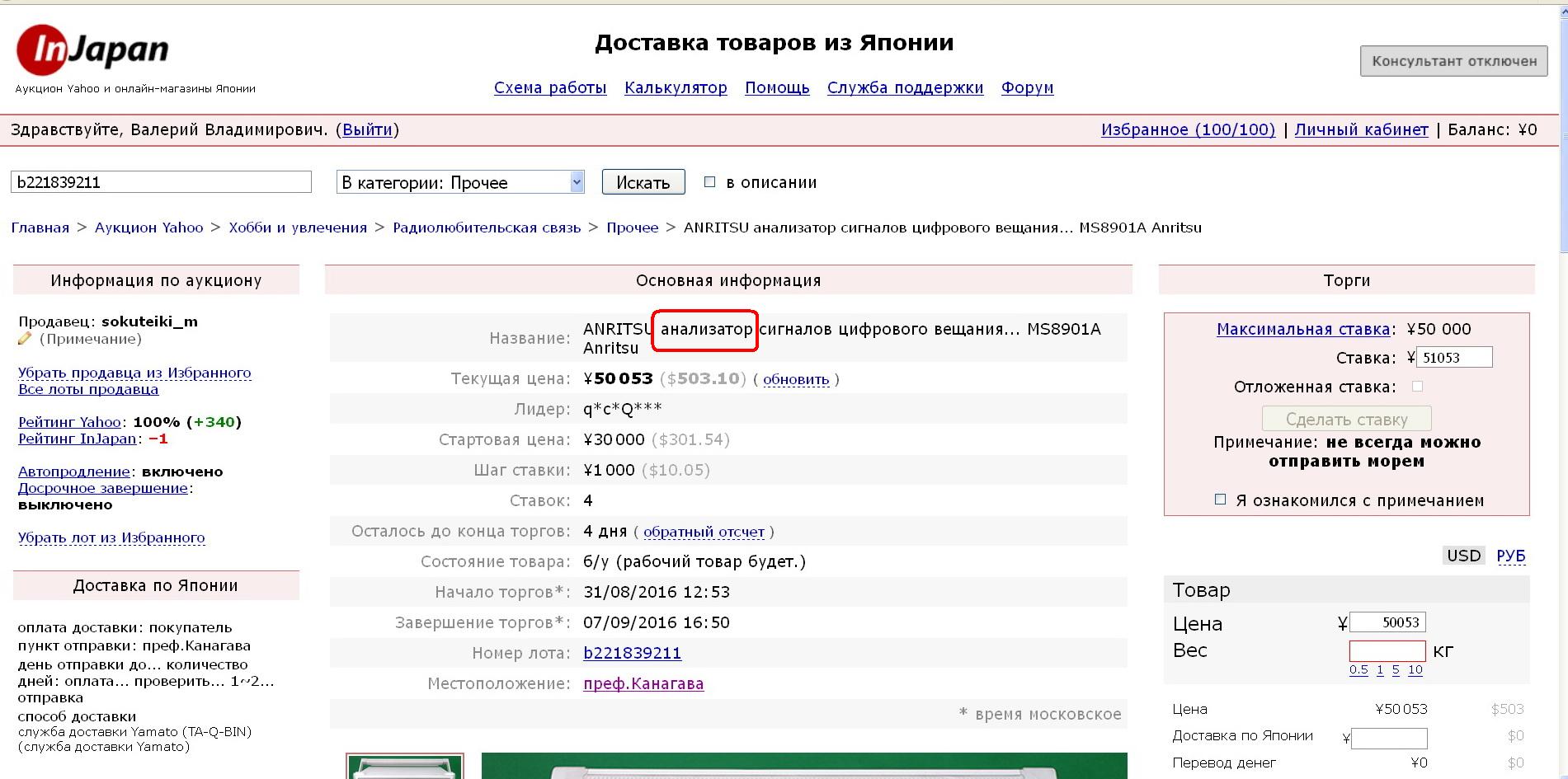
Task: Focus the search field containing b221839211
Action: (161, 182)
